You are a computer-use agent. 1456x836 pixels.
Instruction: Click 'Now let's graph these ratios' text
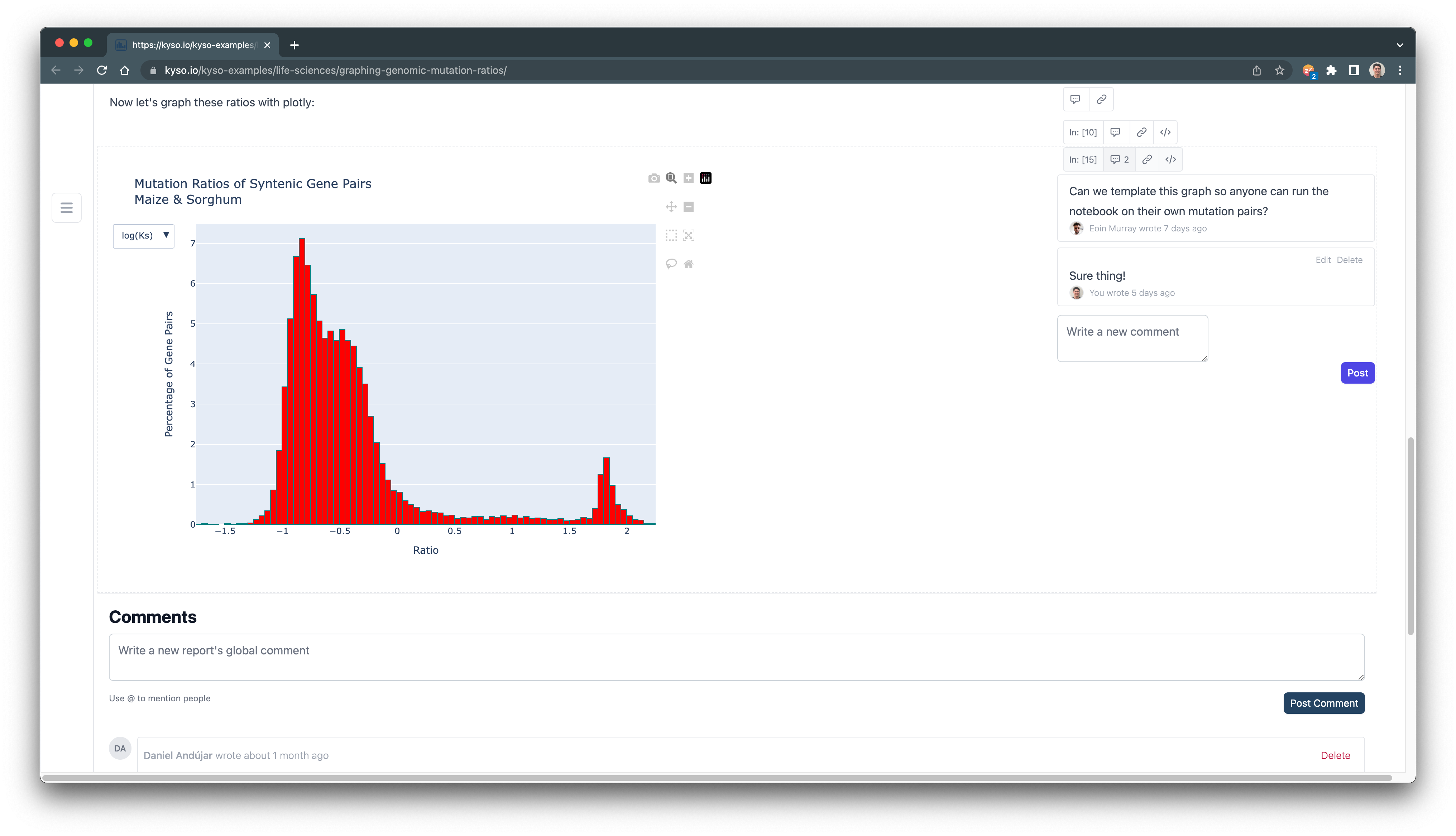pyautogui.click(x=212, y=102)
